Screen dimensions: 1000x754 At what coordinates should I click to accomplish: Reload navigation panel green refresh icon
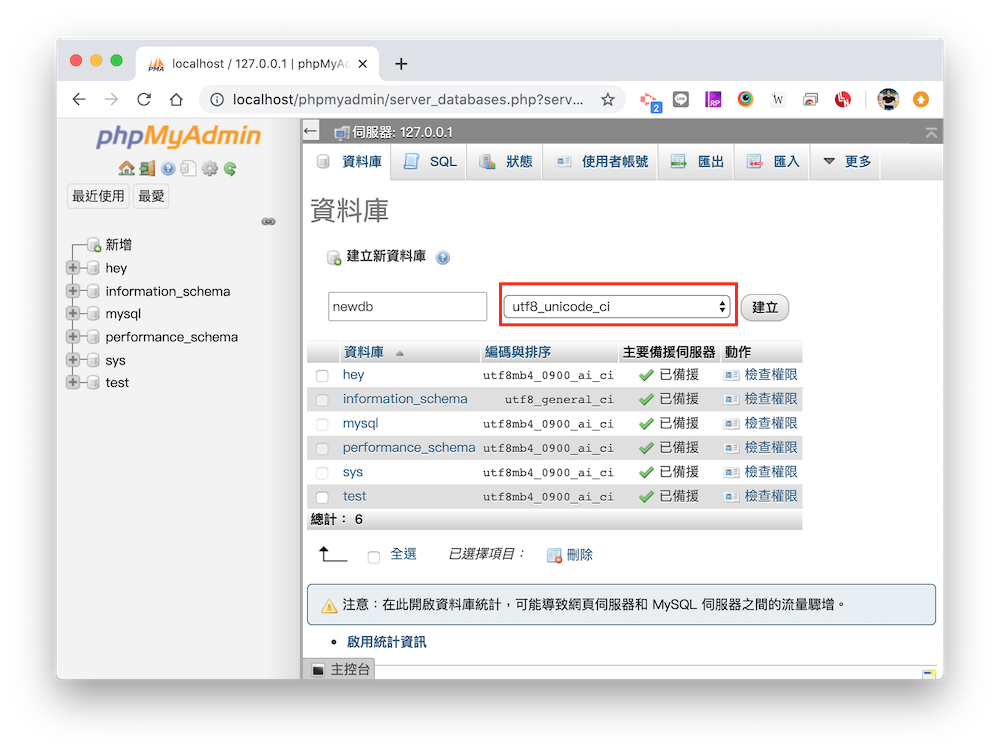[230, 168]
